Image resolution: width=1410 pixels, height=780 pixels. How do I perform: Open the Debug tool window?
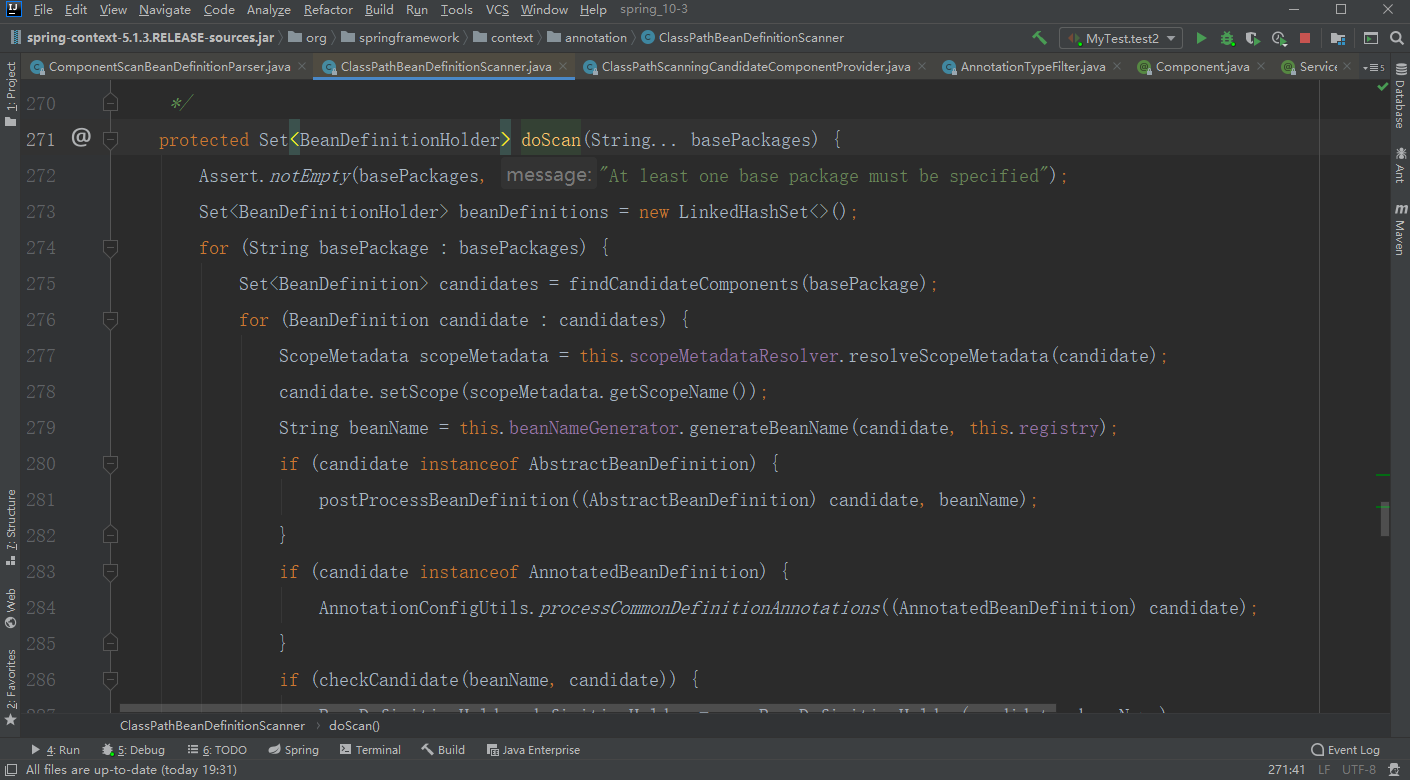pos(133,750)
